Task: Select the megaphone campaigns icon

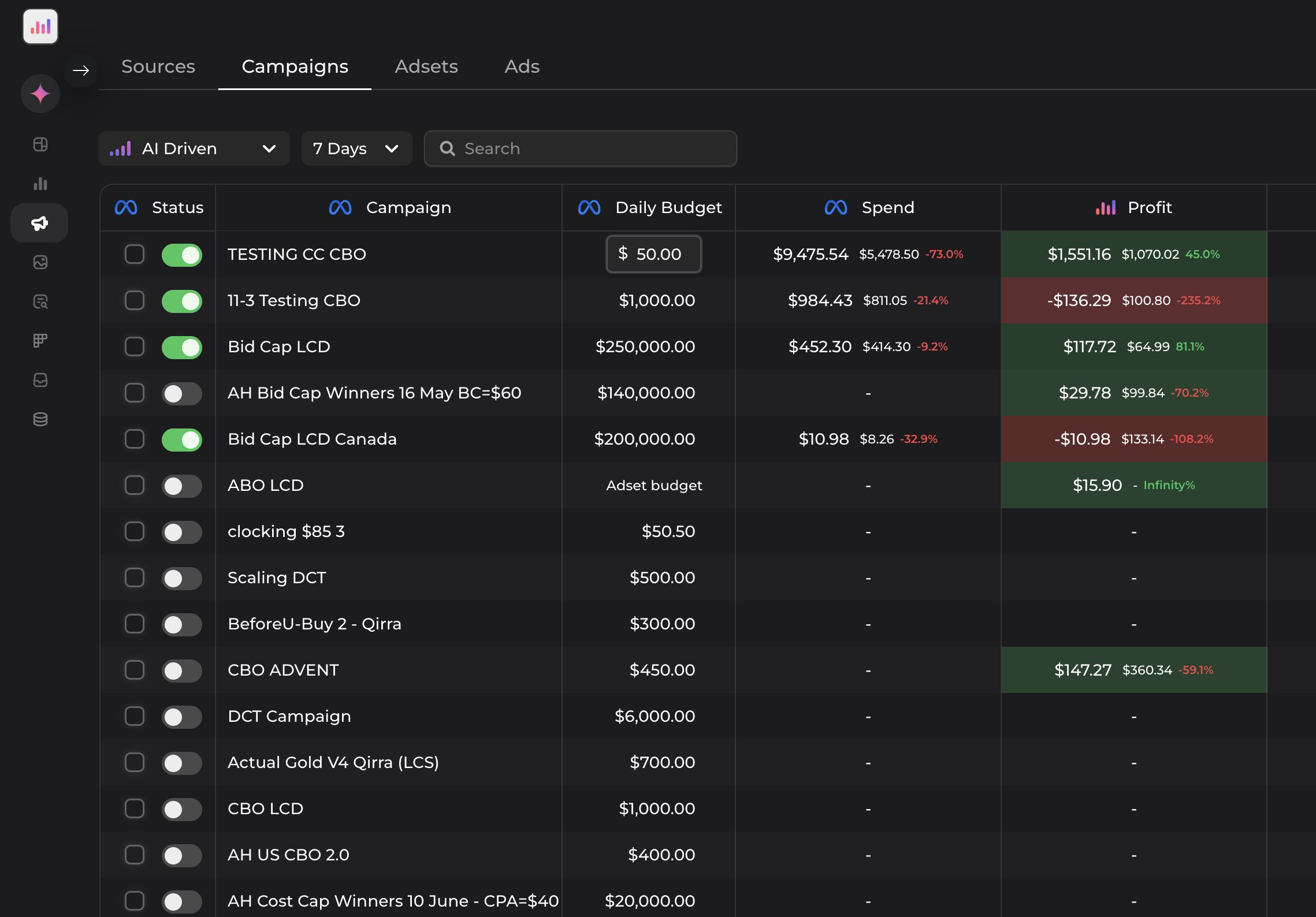Action: pyautogui.click(x=39, y=222)
